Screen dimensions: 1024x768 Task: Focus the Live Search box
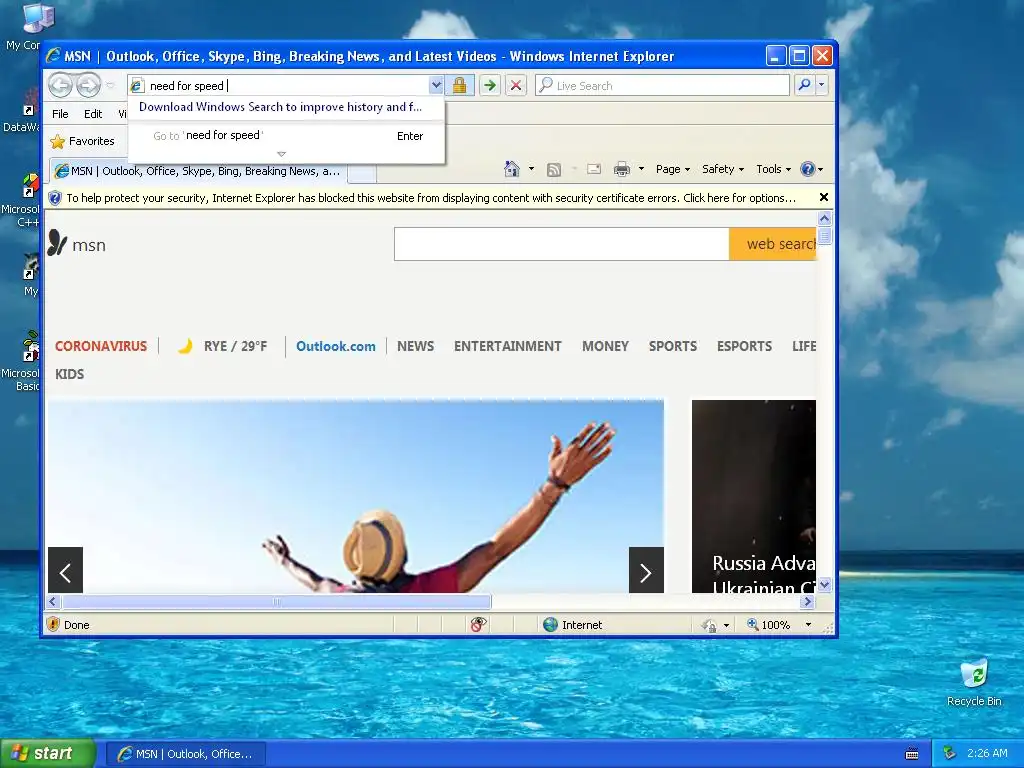662,86
